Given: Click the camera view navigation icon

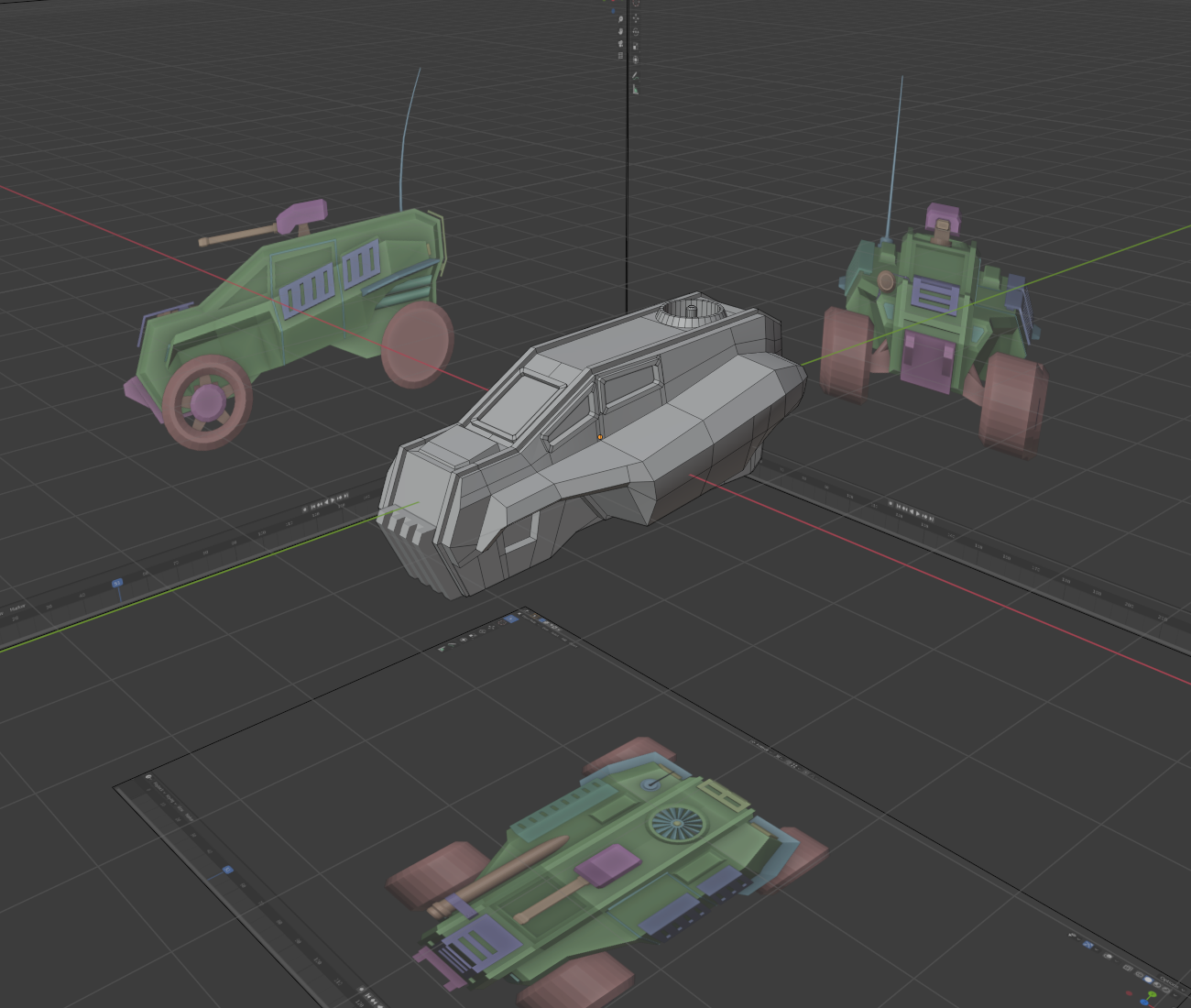Looking at the screenshot, I should [620, 43].
